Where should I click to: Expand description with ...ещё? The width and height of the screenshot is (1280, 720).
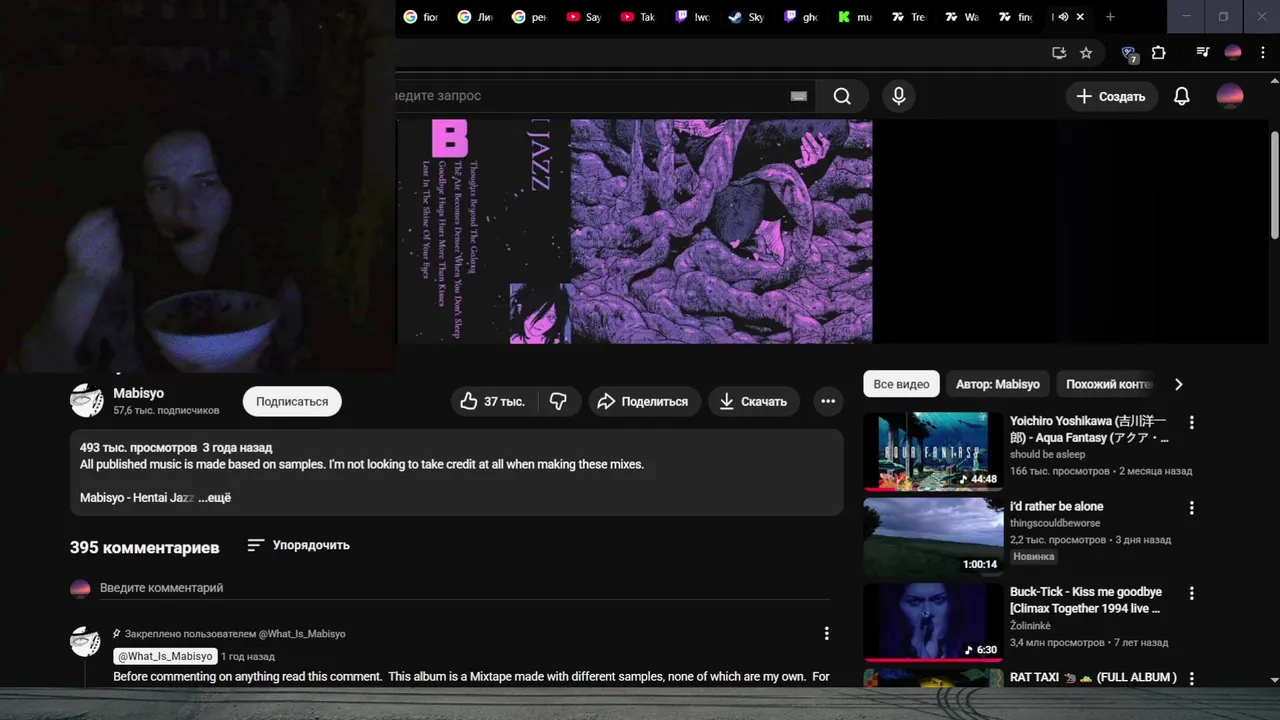[x=215, y=497]
